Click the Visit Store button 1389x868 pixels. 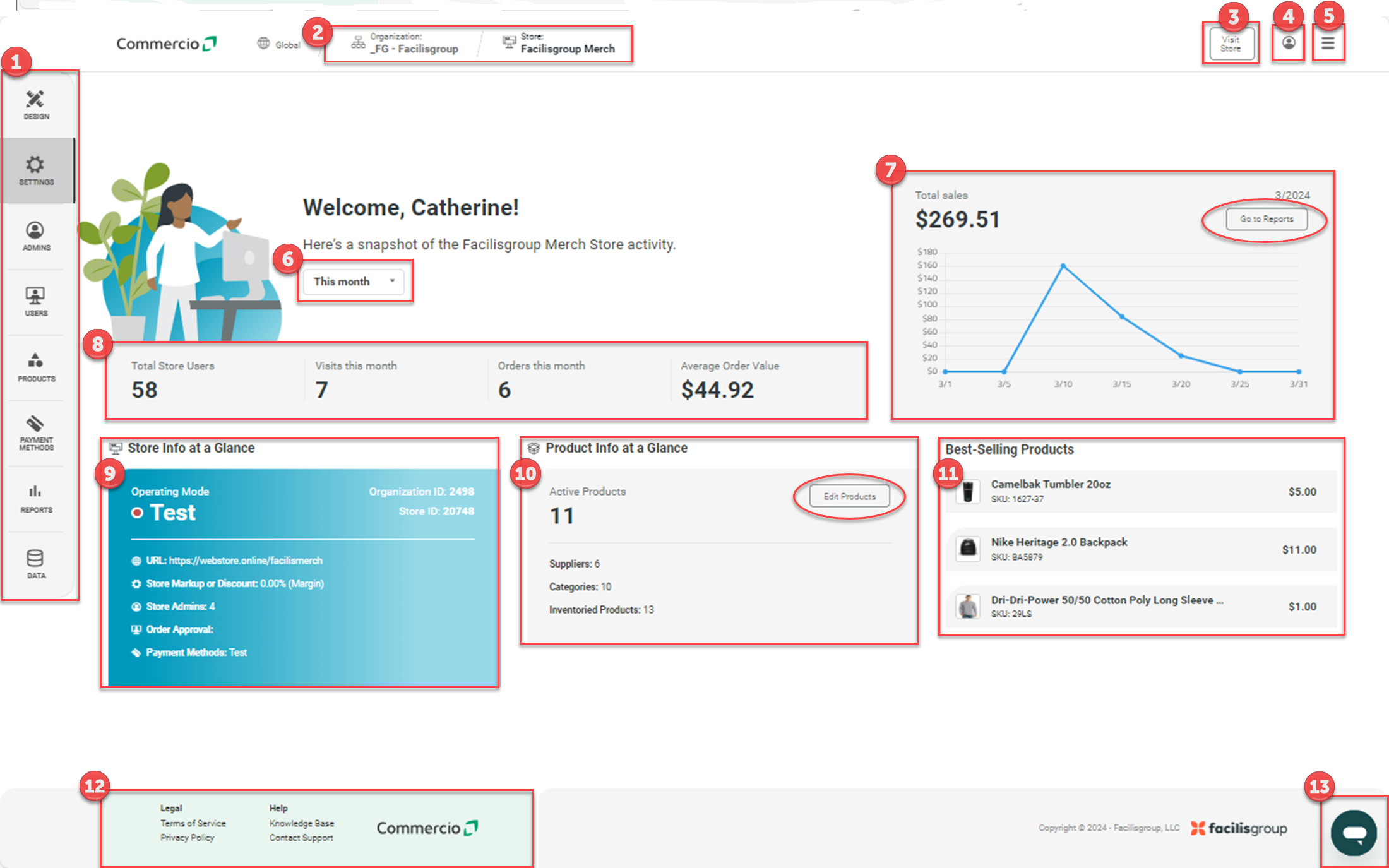coord(1231,44)
